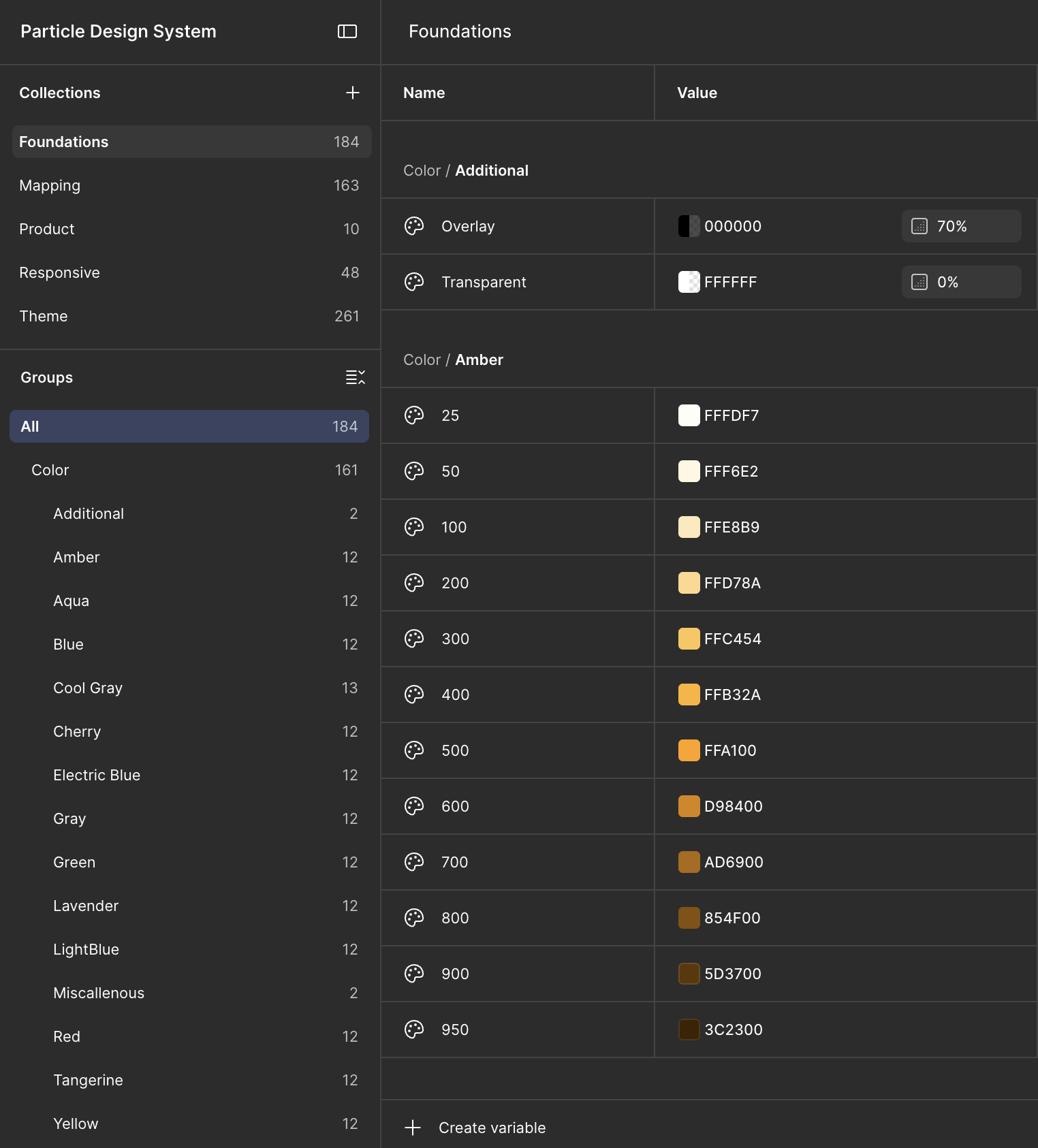Select the Tangerine group

tap(189, 1080)
